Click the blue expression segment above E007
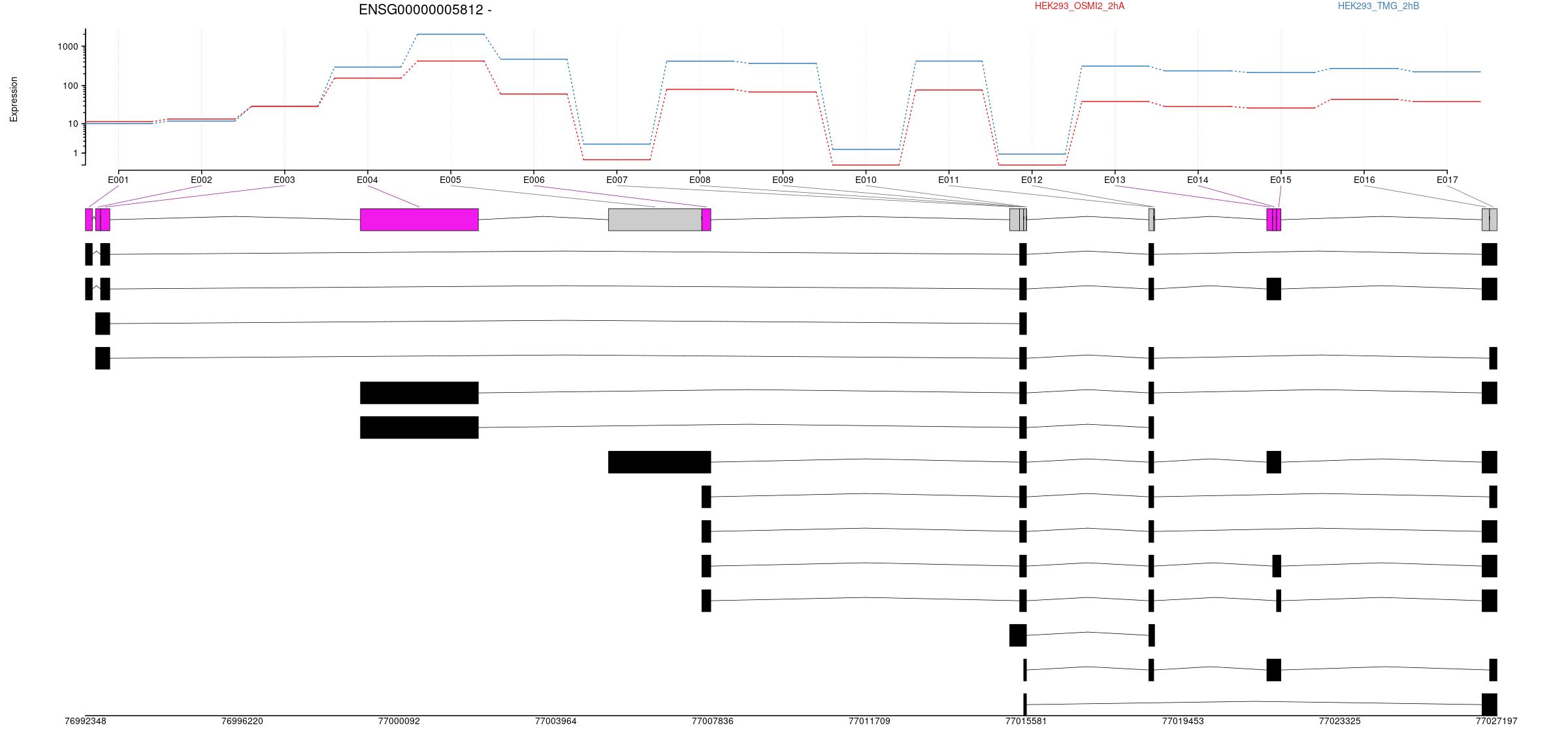This screenshot has height=732, width=1568. pos(617,144)
